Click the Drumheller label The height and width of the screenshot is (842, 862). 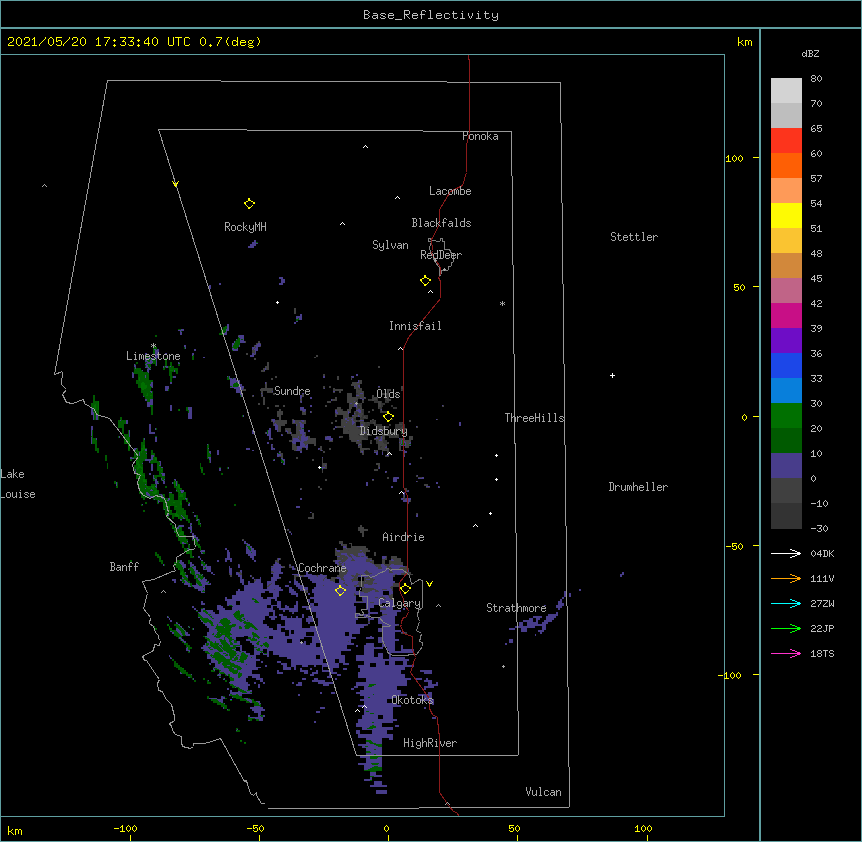(x=638, y=487)
